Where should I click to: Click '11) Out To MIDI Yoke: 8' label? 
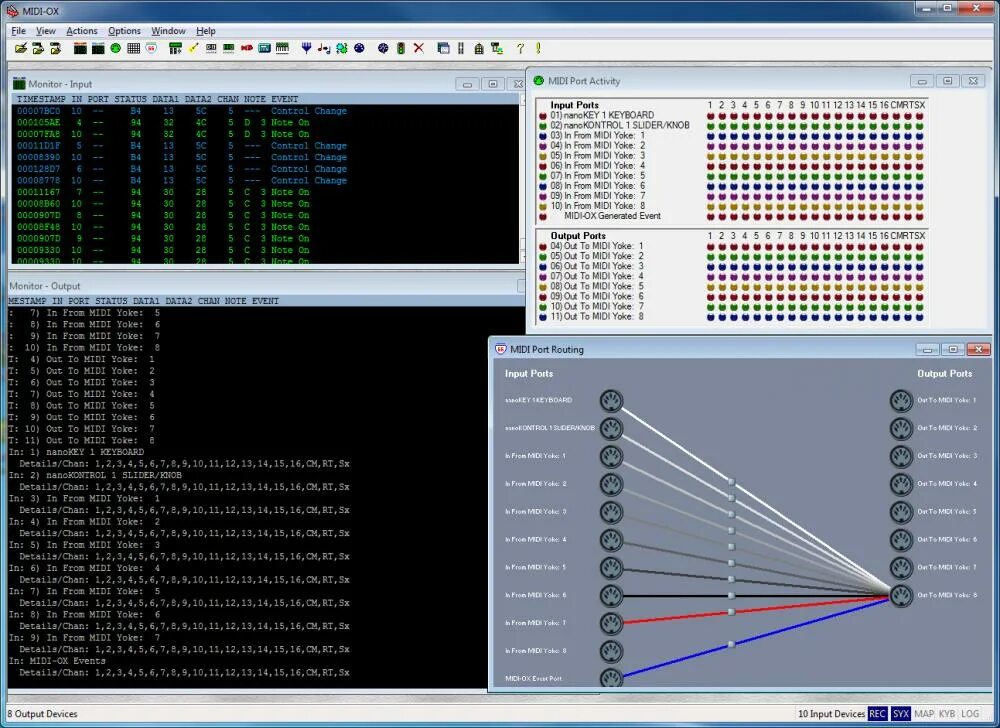[x=596, y=316]
